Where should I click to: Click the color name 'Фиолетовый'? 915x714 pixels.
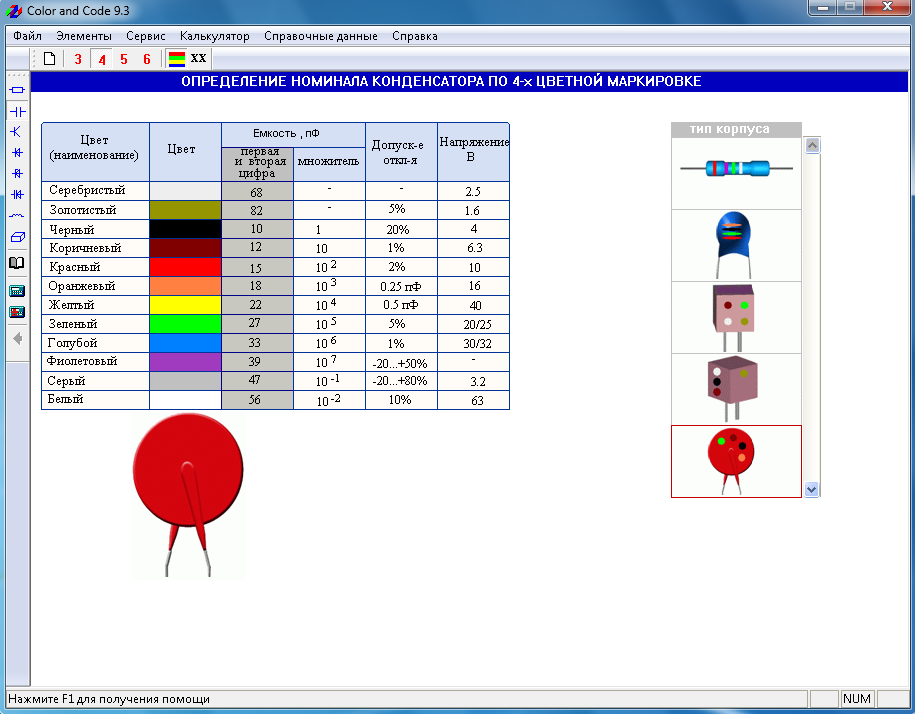82,361
